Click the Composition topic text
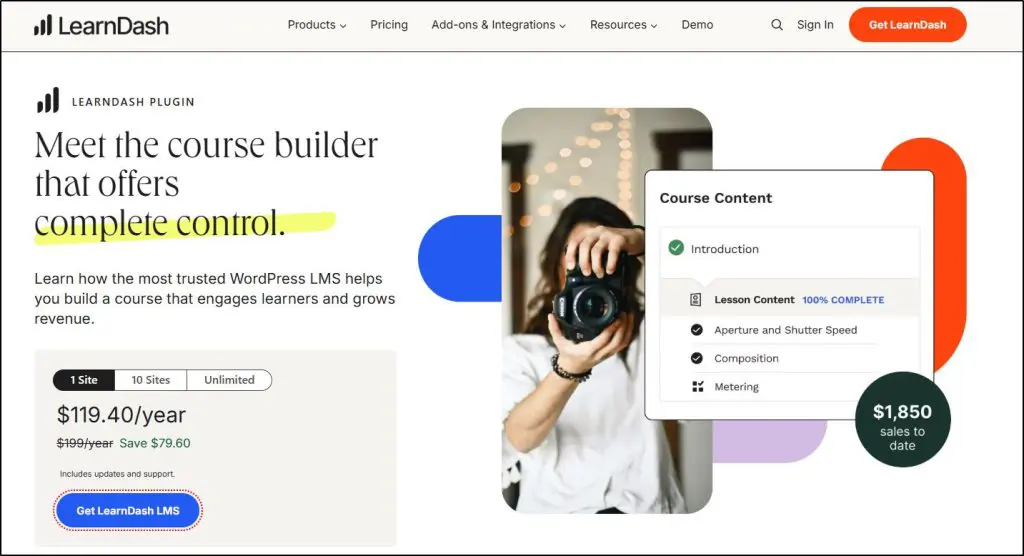1024x556 pixels. 746,358
